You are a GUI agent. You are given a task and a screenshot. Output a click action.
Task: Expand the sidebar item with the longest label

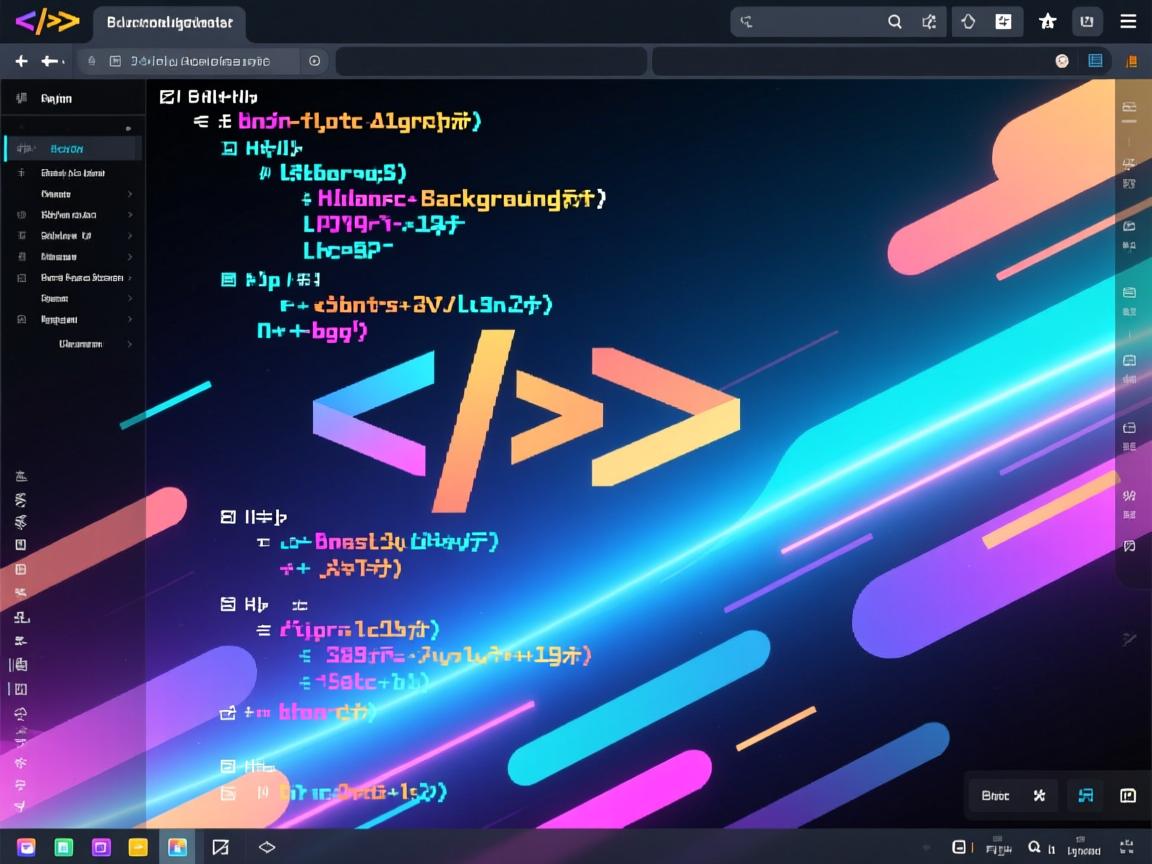tap(130, 278)
